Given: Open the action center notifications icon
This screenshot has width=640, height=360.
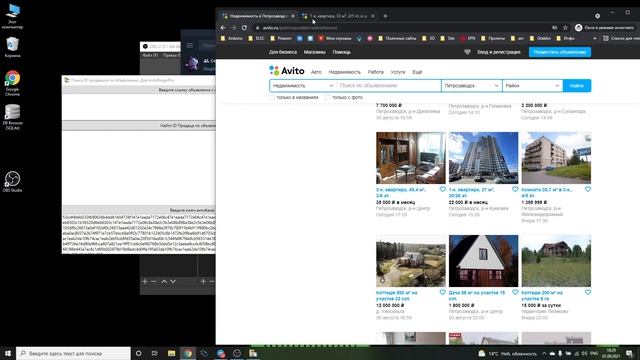Looking at the screenshot, I should [629, 353].
